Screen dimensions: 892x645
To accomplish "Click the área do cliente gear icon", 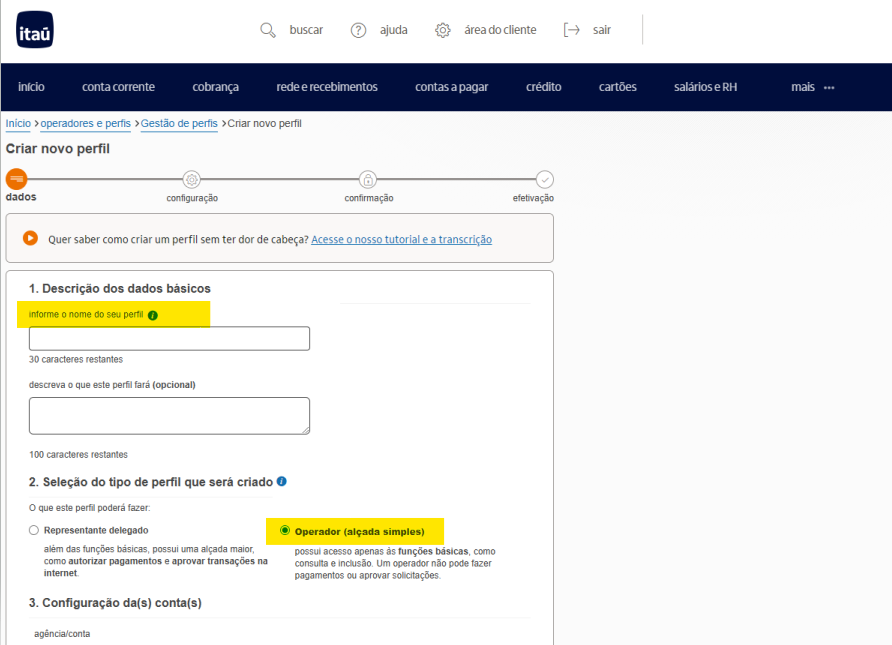I will [x=443, y=30].
